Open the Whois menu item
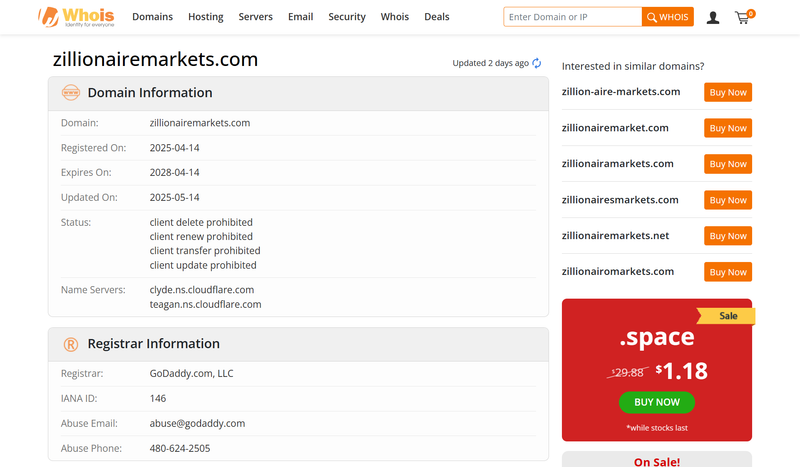Screen dimensions: 800x467 395,17
